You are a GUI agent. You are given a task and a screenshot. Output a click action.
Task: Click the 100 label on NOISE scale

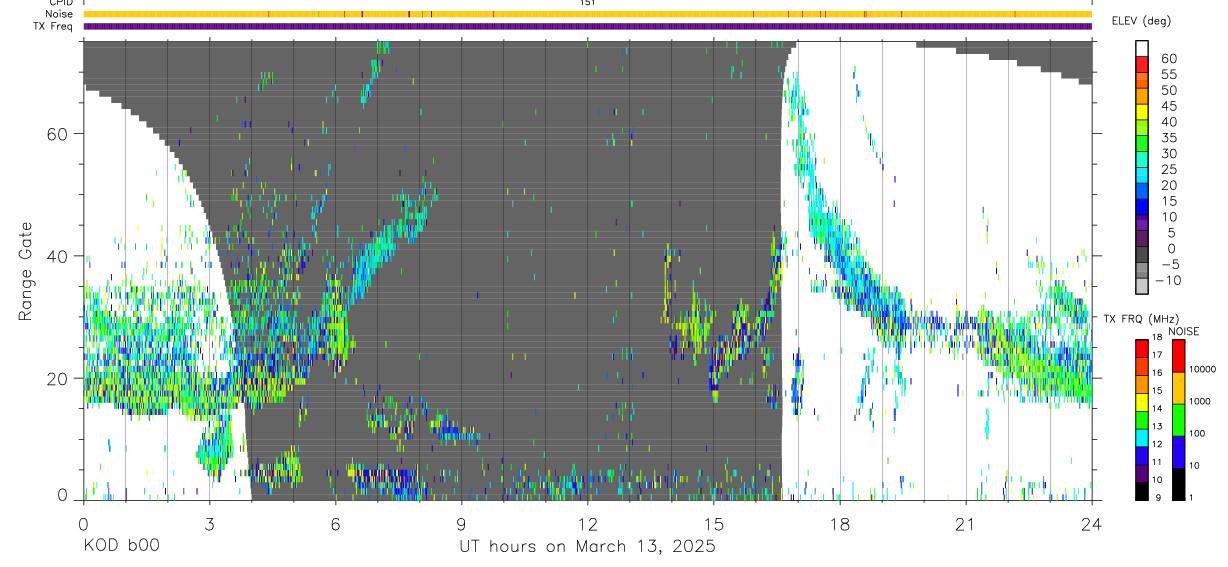(x=1197, y=433)
